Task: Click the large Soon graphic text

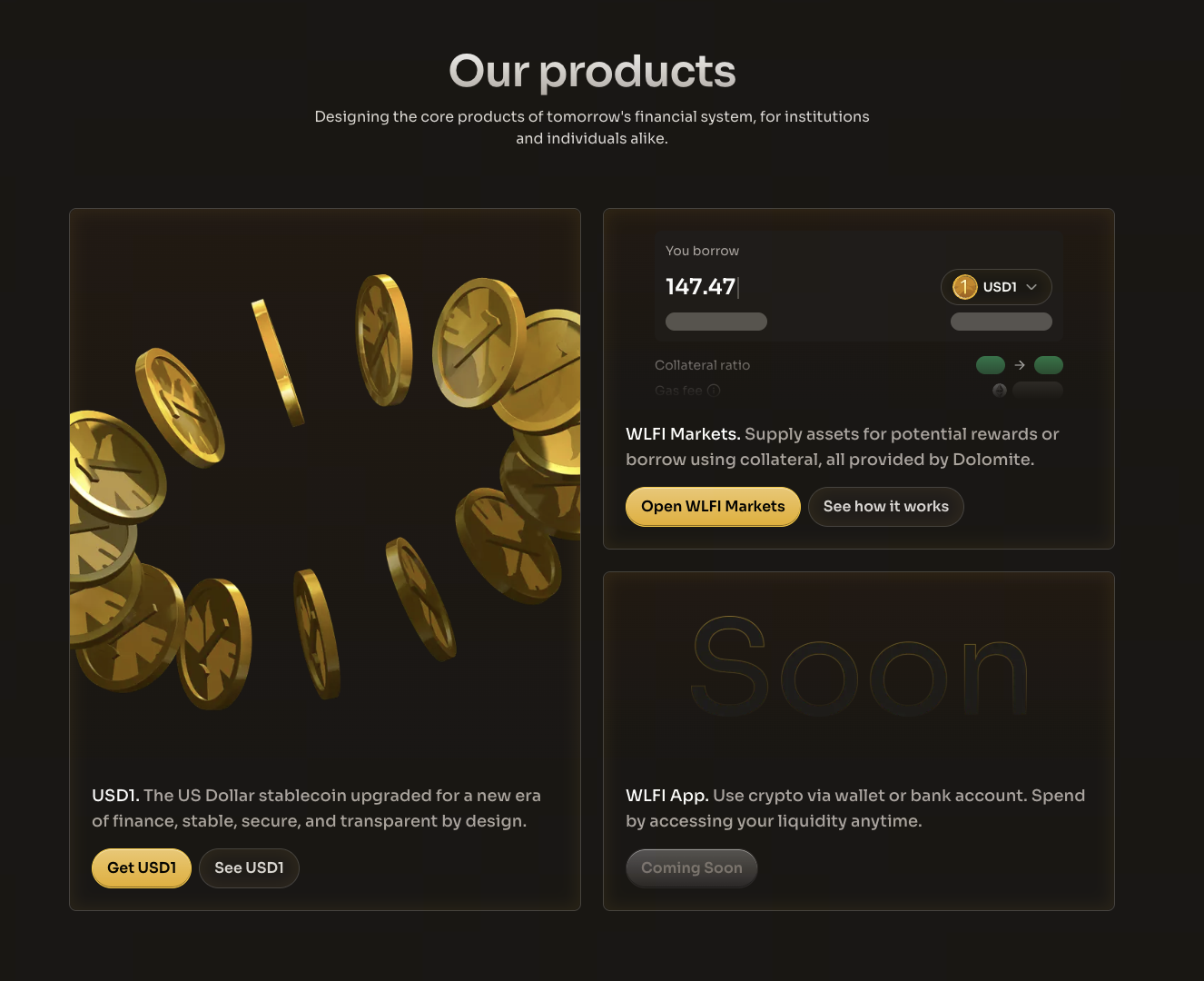Action: 858,668
